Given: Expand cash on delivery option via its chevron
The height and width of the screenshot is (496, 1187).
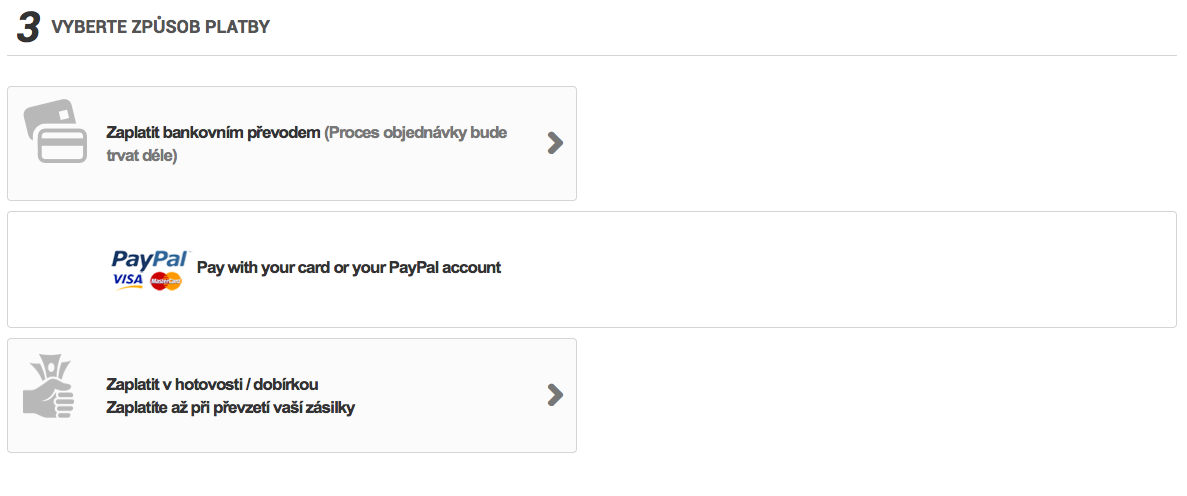Looking at the screenshot, I should pyautogui.click(x=555, y=395).
